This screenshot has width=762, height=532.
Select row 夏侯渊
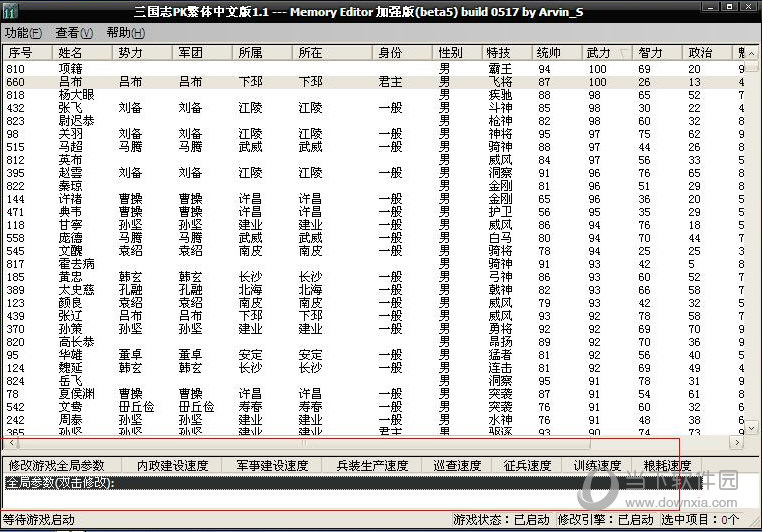[x=374, y=394]
